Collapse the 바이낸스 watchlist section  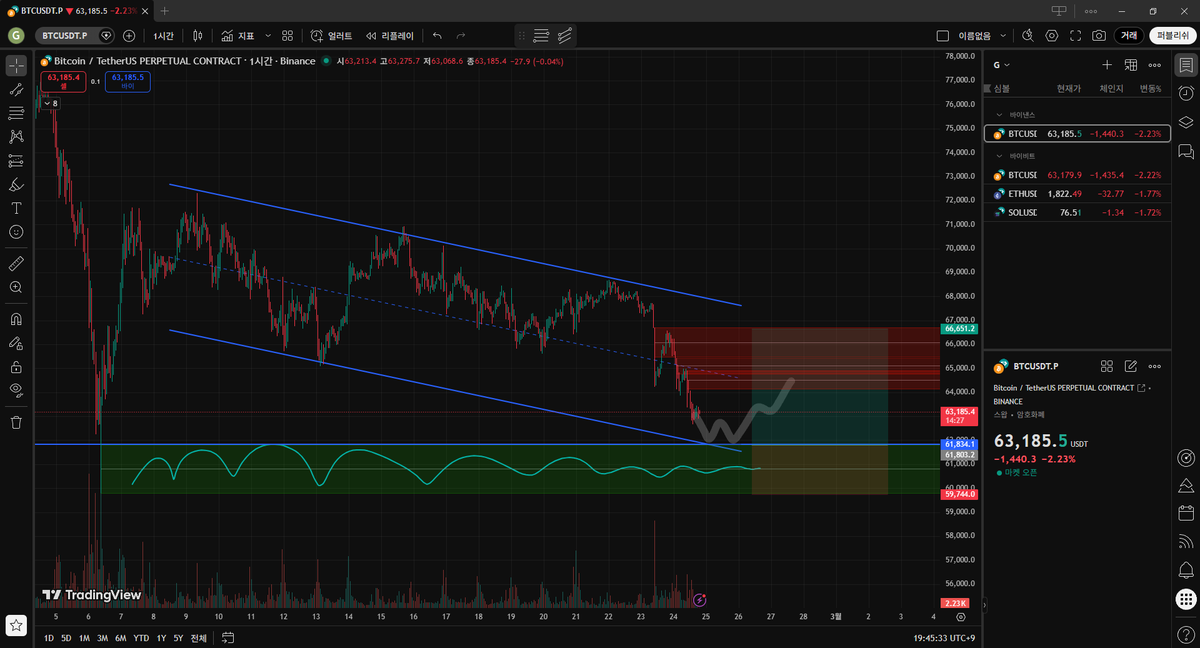click(998, 115)
